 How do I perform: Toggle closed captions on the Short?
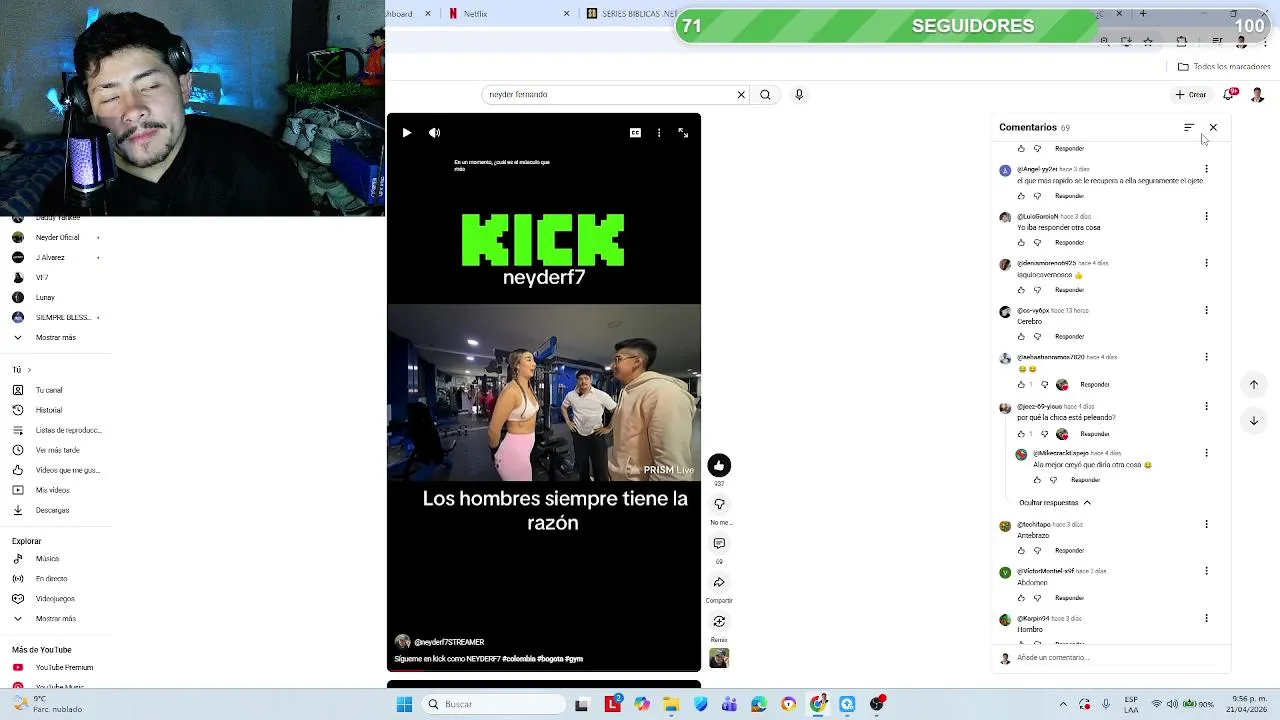click(635, 132)
